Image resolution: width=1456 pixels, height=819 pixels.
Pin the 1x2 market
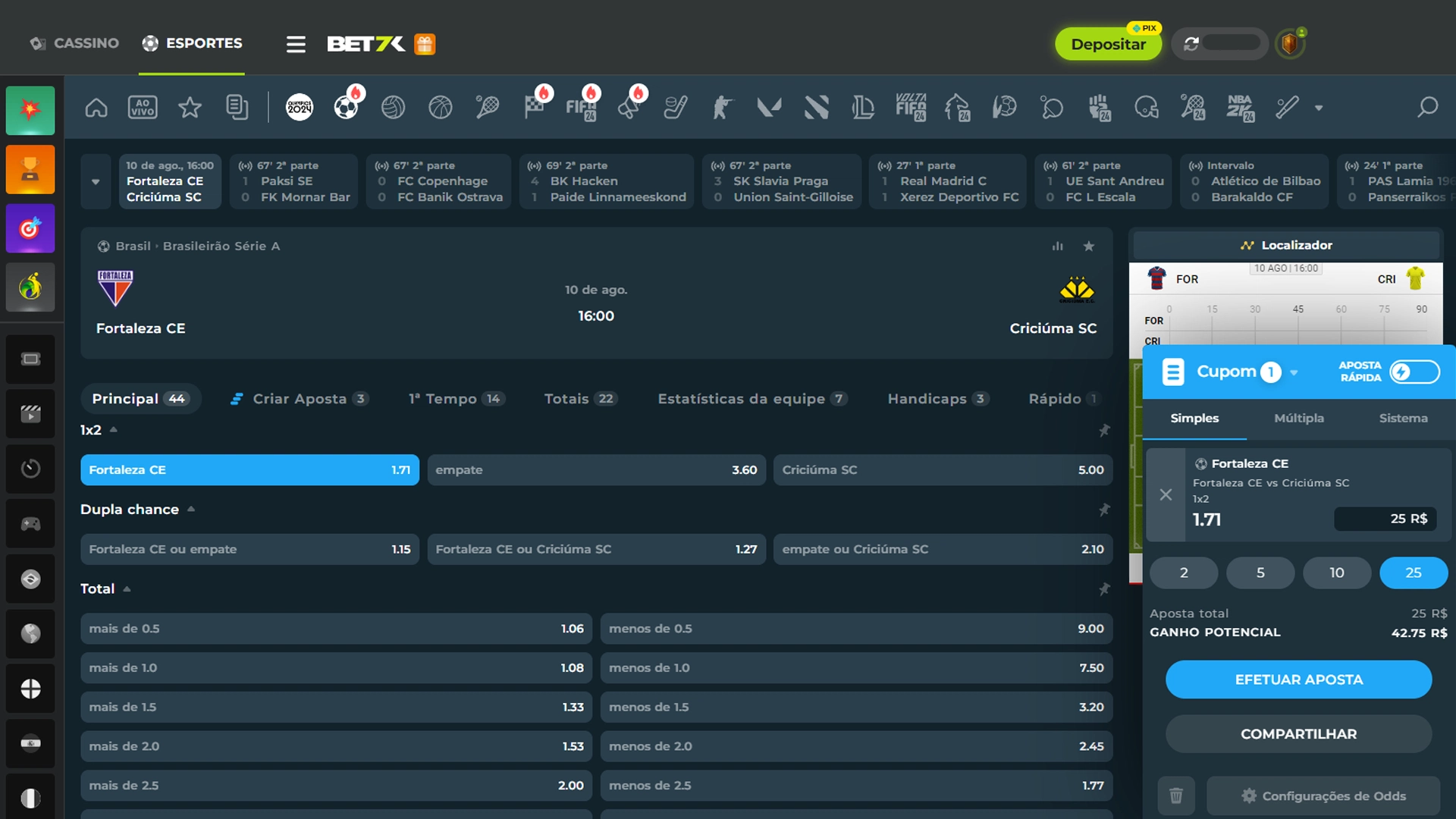(1104, 430)
